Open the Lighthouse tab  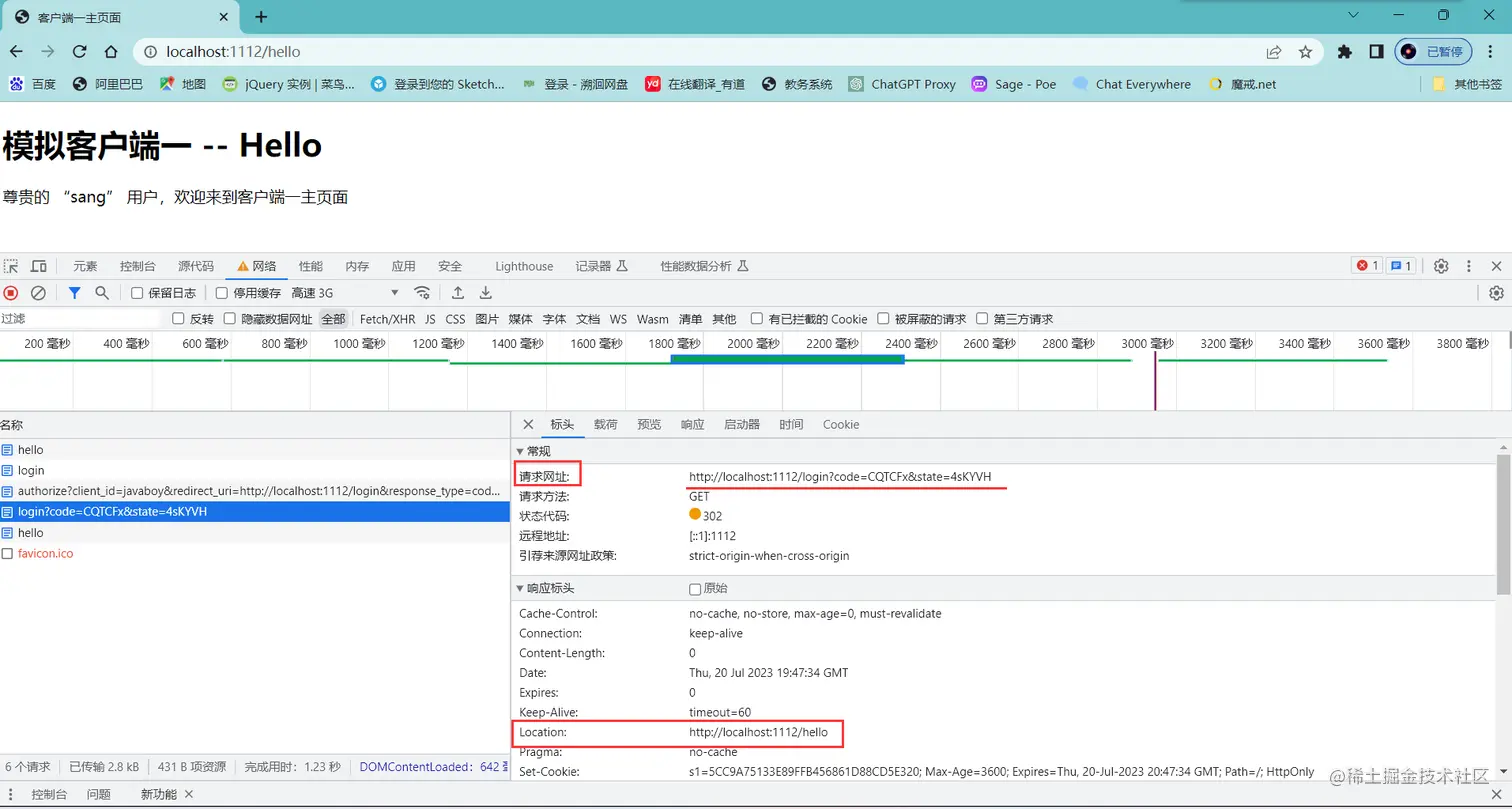coord(524,266)
